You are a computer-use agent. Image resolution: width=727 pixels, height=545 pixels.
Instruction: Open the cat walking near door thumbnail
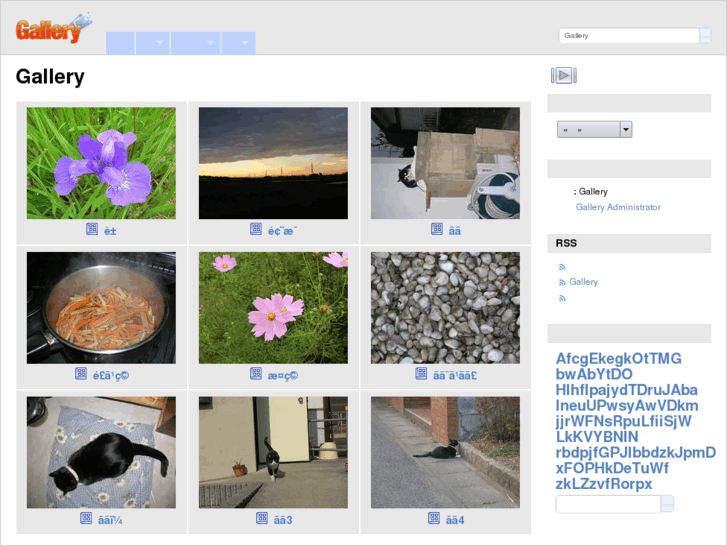pos(273,452)
